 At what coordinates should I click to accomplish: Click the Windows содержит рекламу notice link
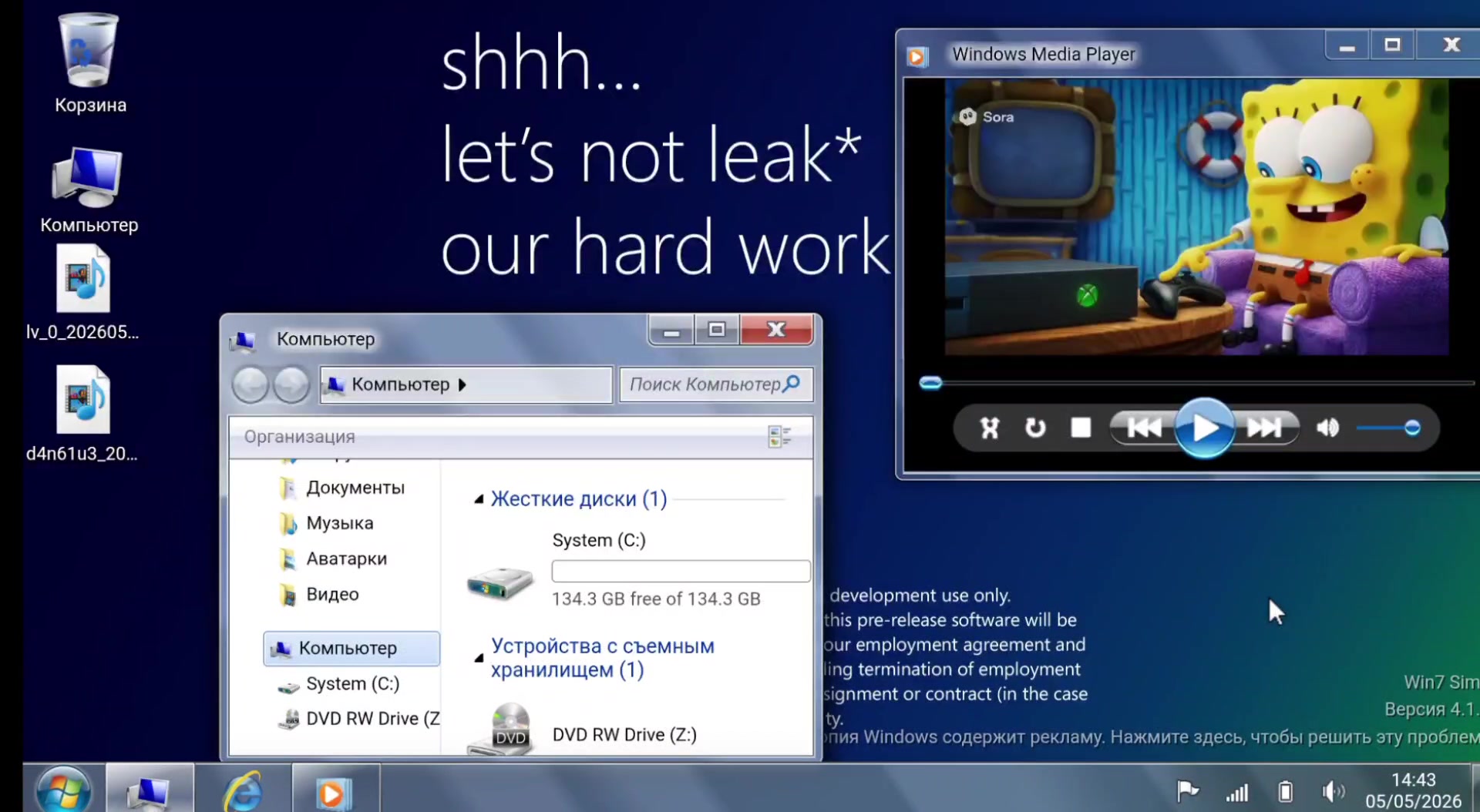(x=1152, y=737)
